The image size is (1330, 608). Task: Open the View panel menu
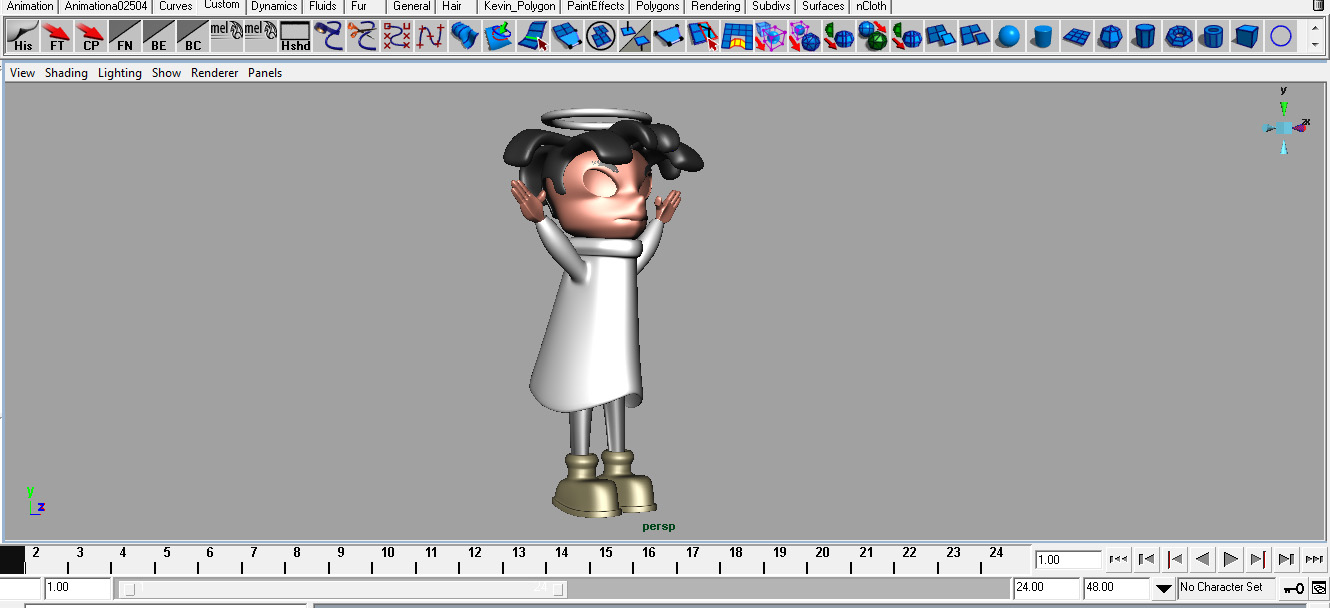[x=22, y=73]
